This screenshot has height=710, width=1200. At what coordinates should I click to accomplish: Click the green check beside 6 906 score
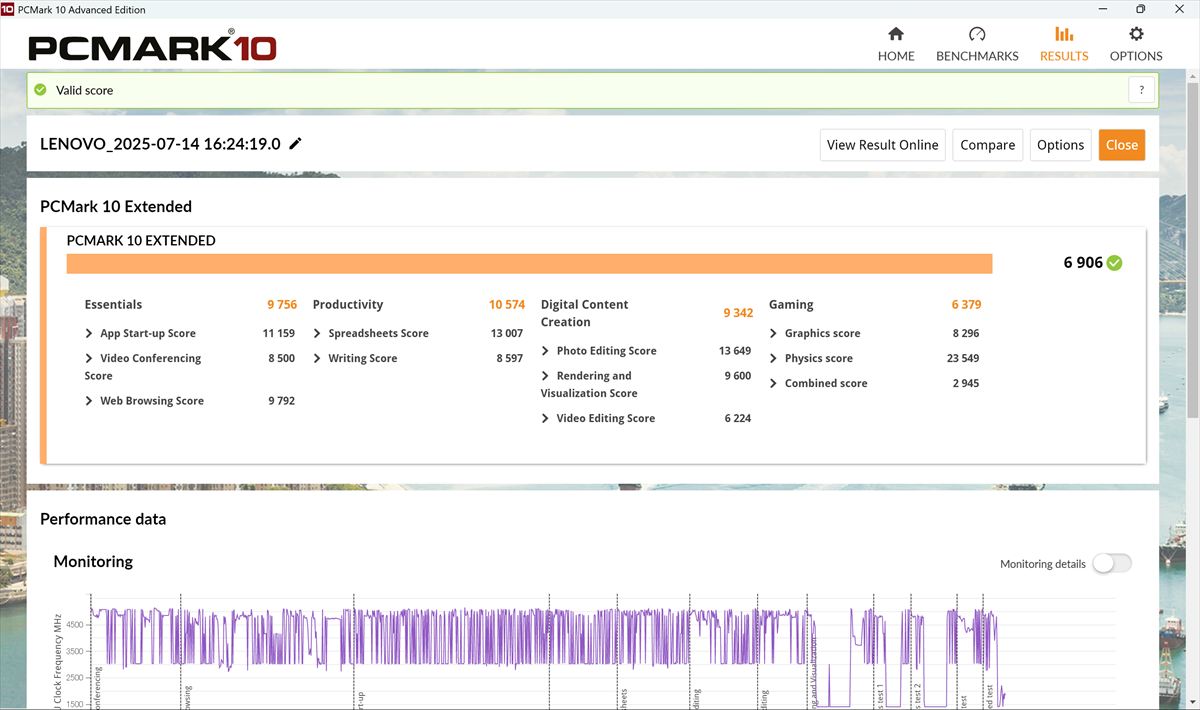coord(1115,263)
